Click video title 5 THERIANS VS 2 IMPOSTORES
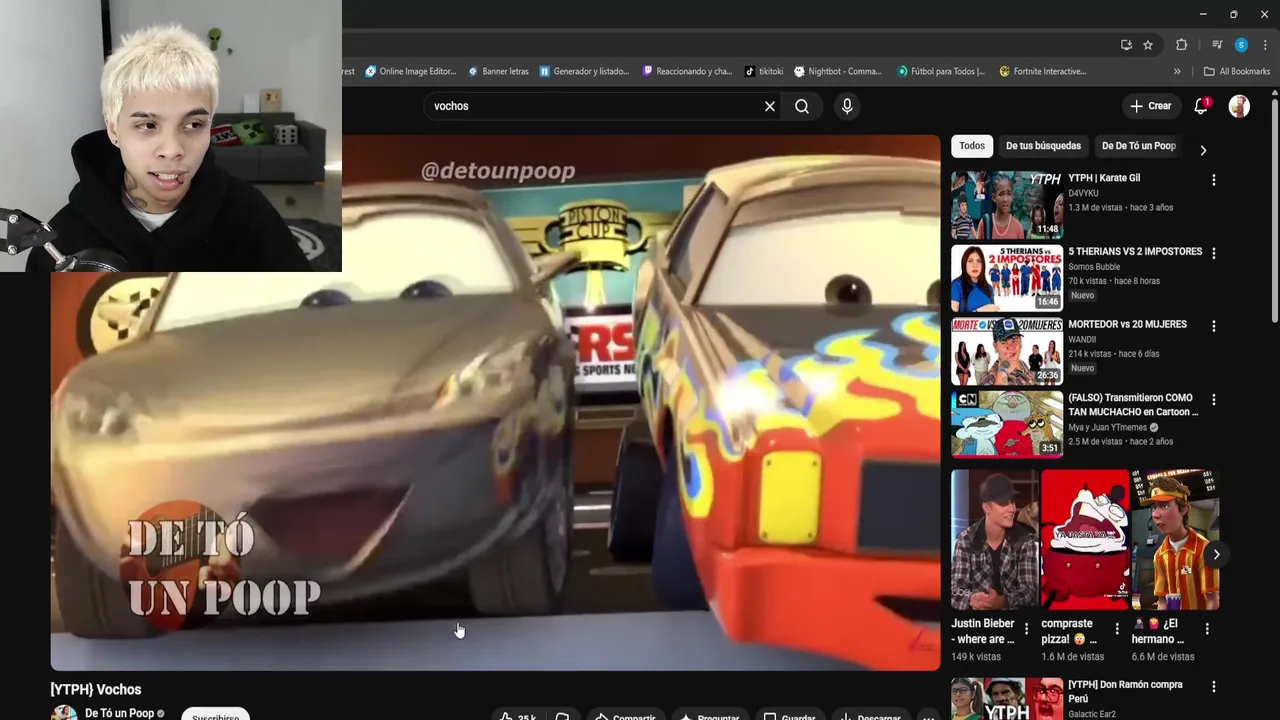Viewport: 1280px width, 720px height. [1135, 252]
